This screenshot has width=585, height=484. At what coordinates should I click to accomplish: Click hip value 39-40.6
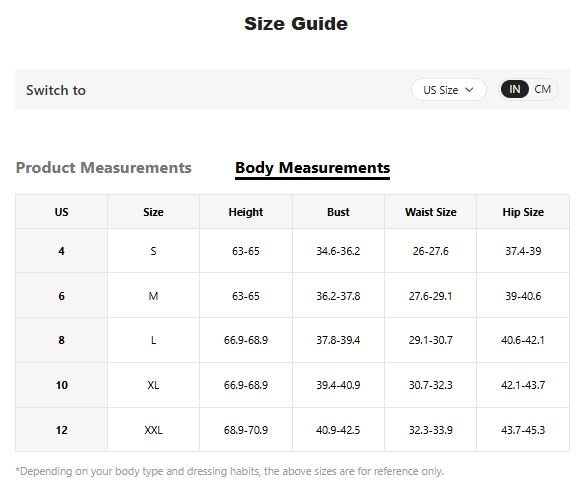pos(523,296)
